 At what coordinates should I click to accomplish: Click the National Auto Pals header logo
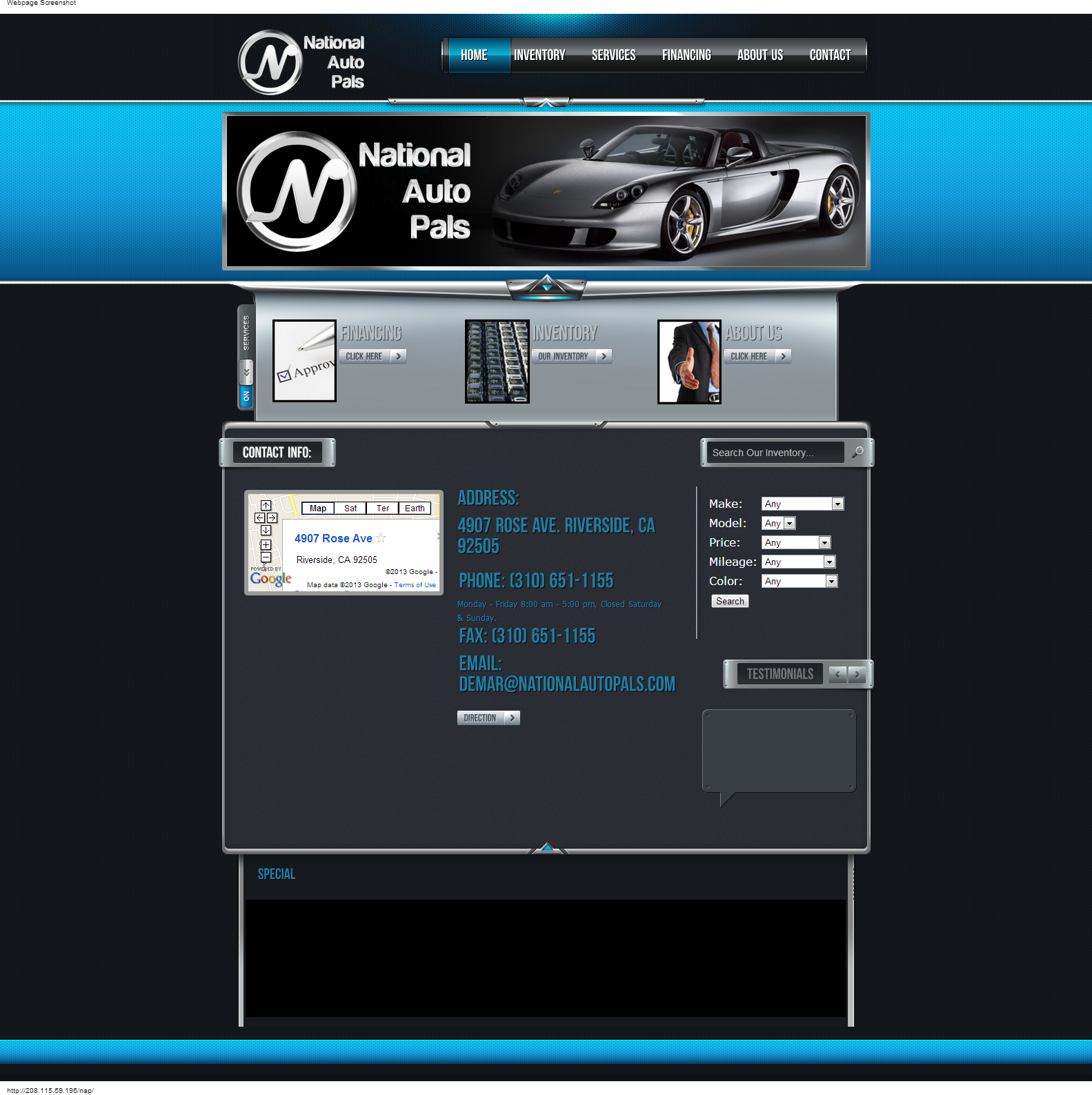(301, 62)
